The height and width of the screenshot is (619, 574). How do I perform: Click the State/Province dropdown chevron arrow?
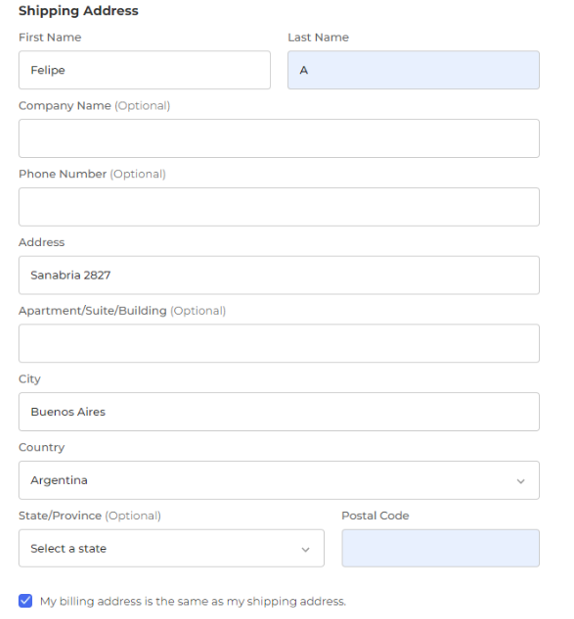coord(305,550)
